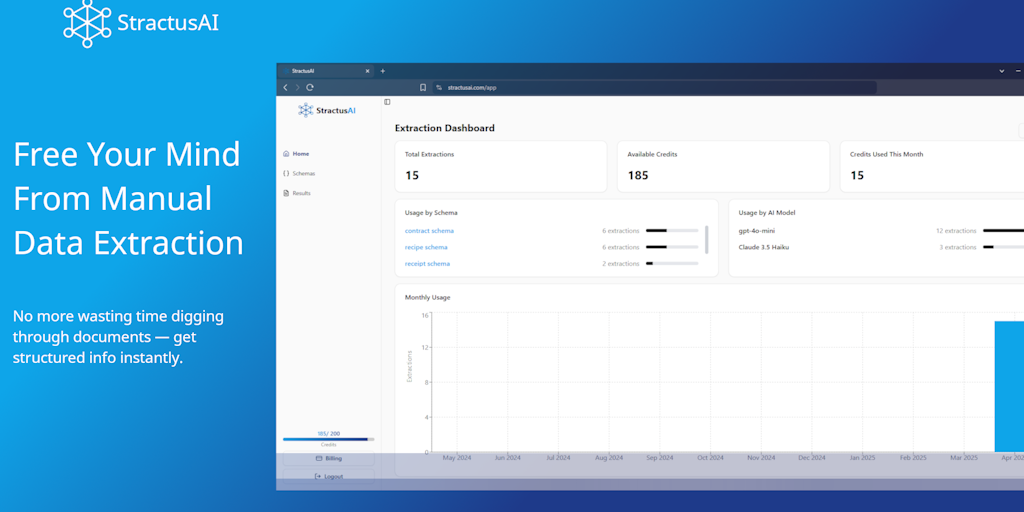Viewport: 1024px width, 512px height.
Task: Click the May 2024 axis label
Action: click(x=456, y=458)
